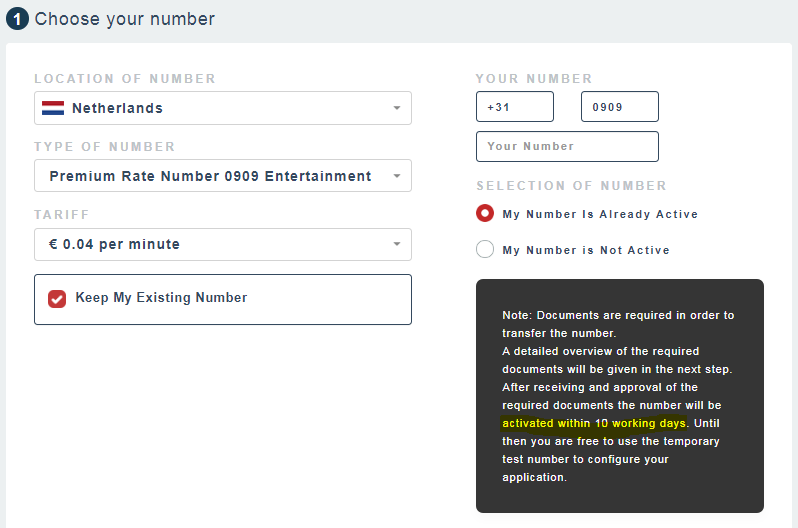Click the 'TARIFF' label
Screen dimensions: 798x528
click(x=62, y=214)
